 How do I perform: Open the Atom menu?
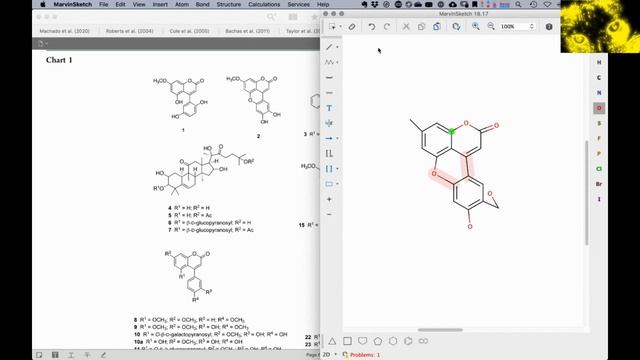(182, 4)
